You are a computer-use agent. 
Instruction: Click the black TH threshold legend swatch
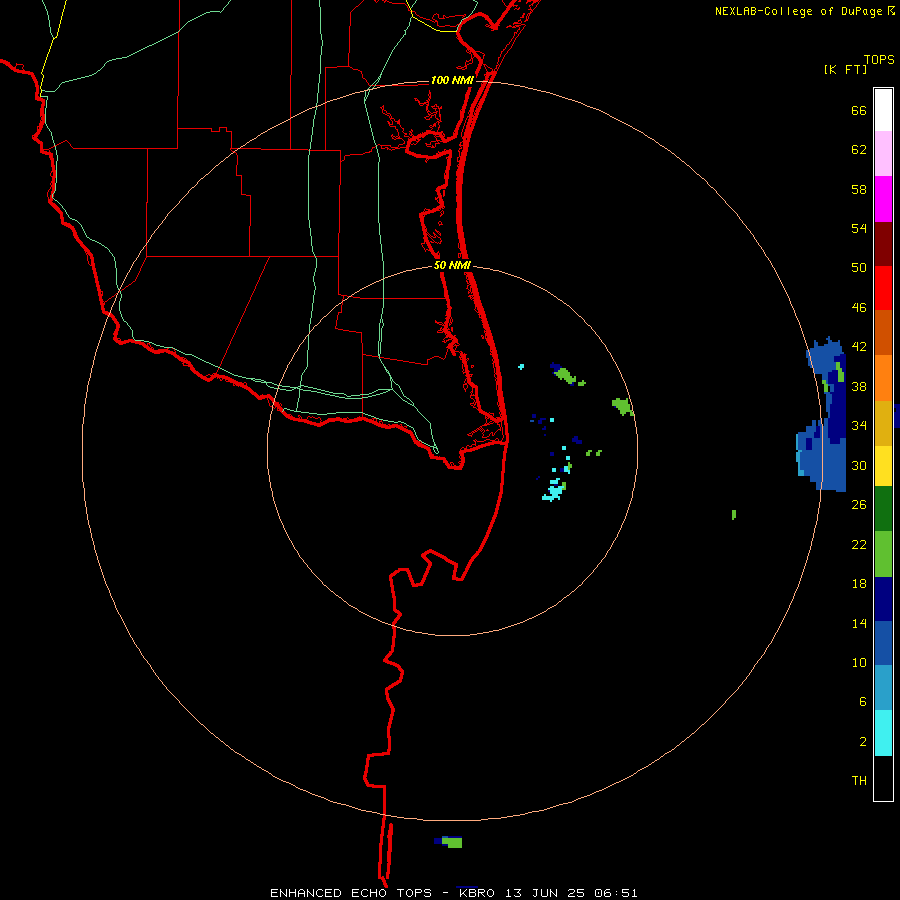pyautogui.click(x=883, y=778)
